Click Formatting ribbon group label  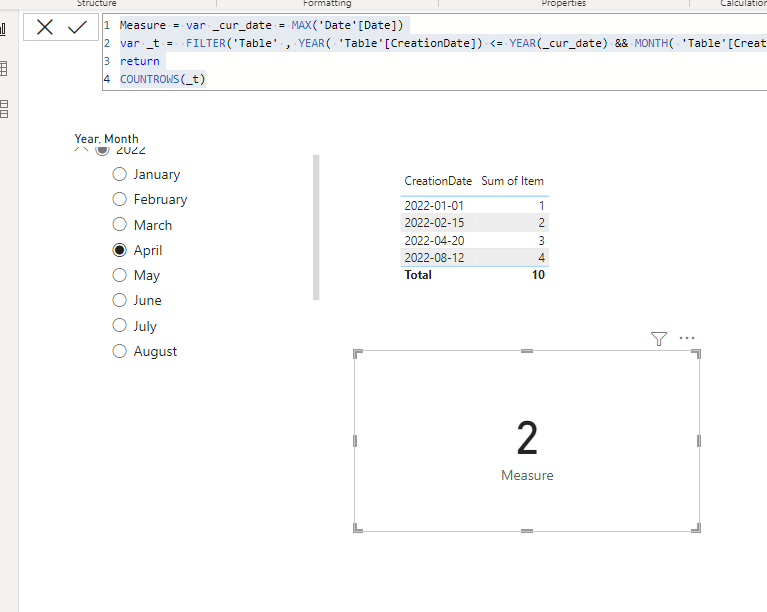(x=327, y=3)
